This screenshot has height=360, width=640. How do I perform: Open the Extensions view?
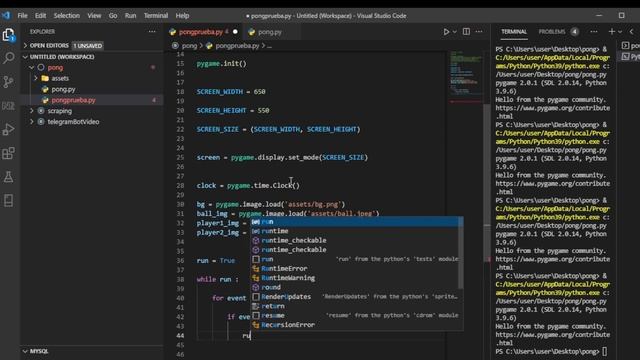point(9,153)
